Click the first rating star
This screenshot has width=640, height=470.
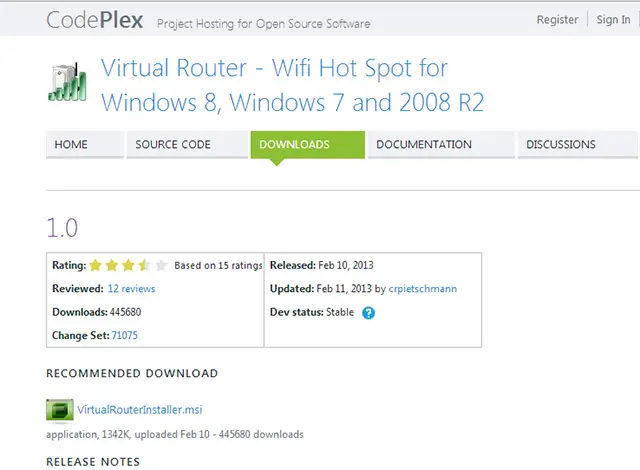pos(96,266)
